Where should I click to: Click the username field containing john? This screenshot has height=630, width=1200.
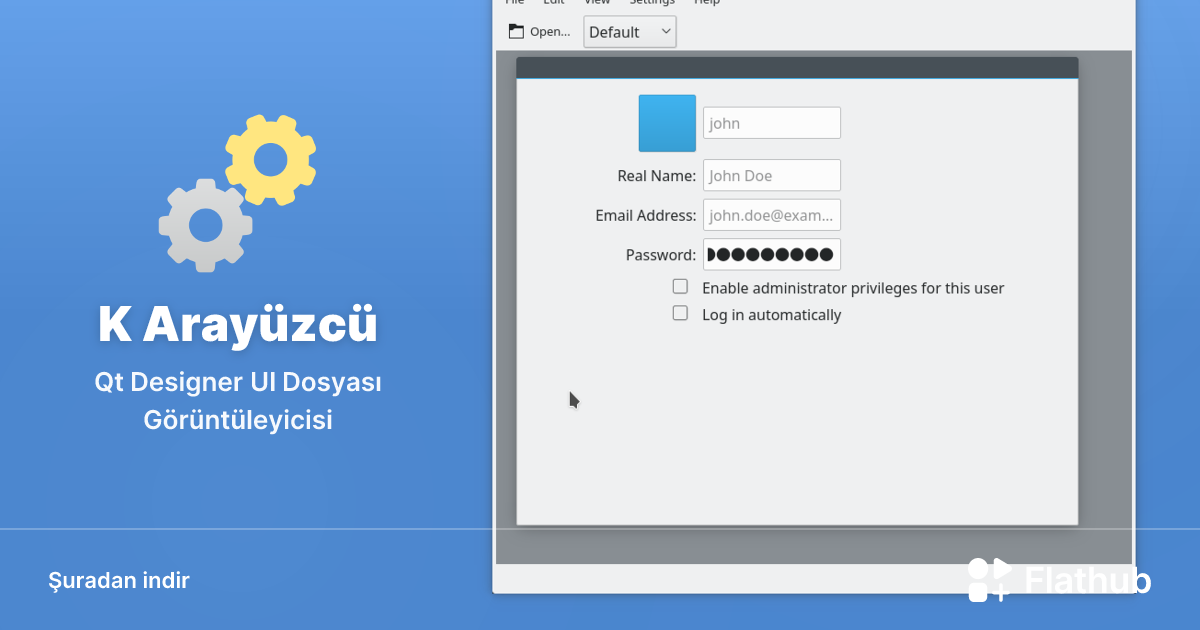click(x=771, y=122)
